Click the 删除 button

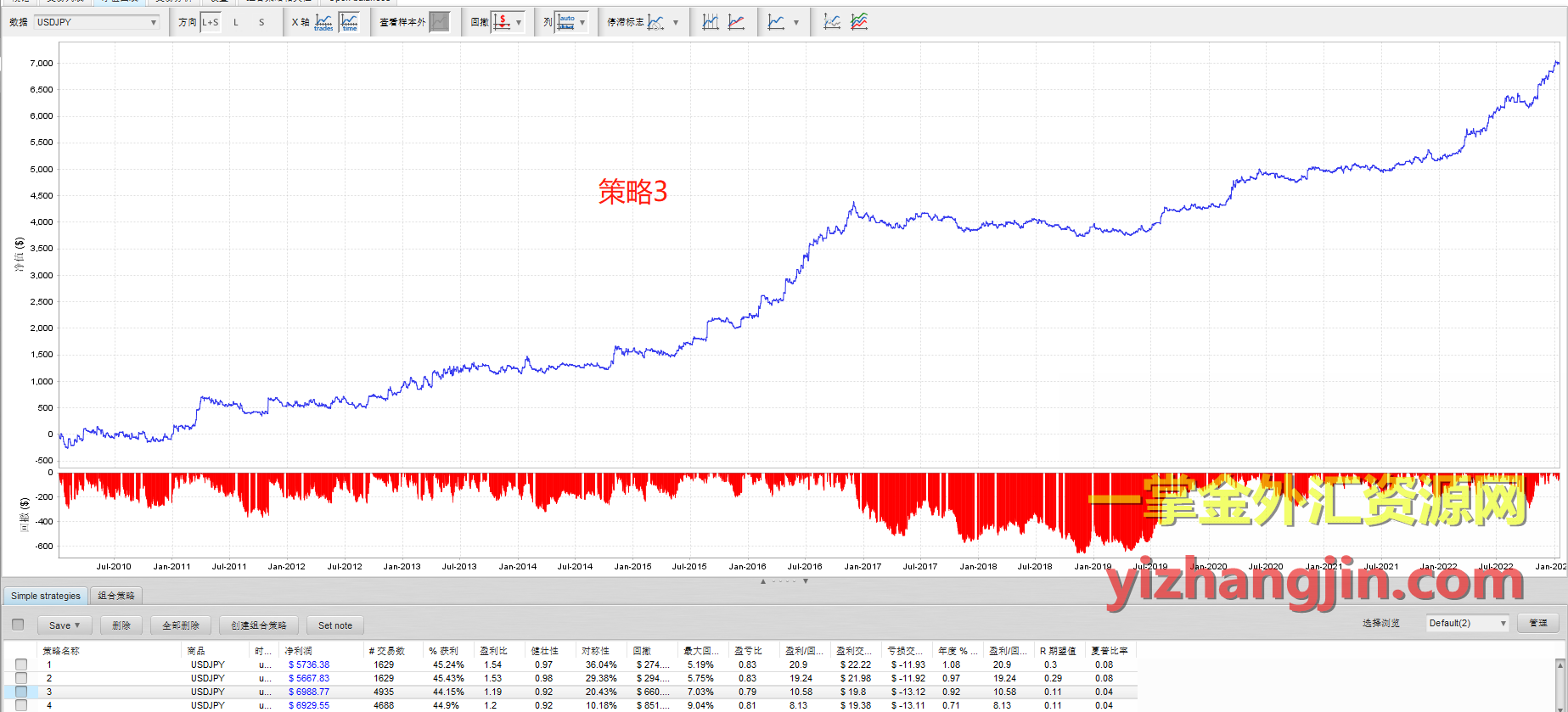(x=121, y=625)
